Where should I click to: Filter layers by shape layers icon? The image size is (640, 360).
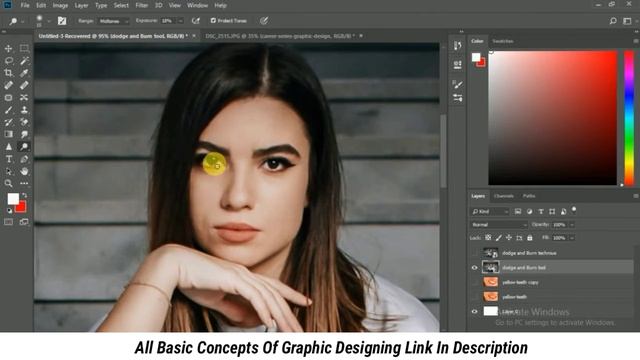pyautogui.click(x=552, y=211)
